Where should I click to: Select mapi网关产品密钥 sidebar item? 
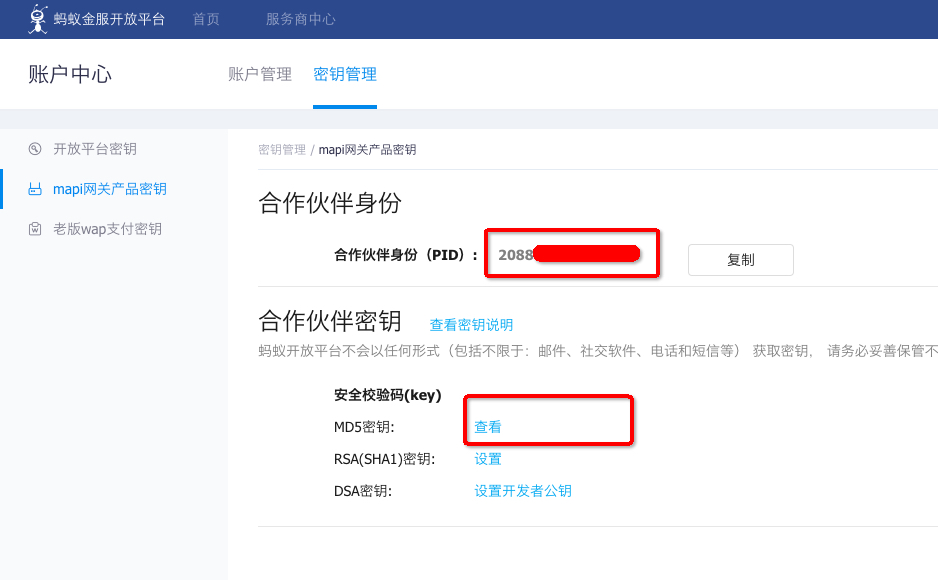click(110, 189)
